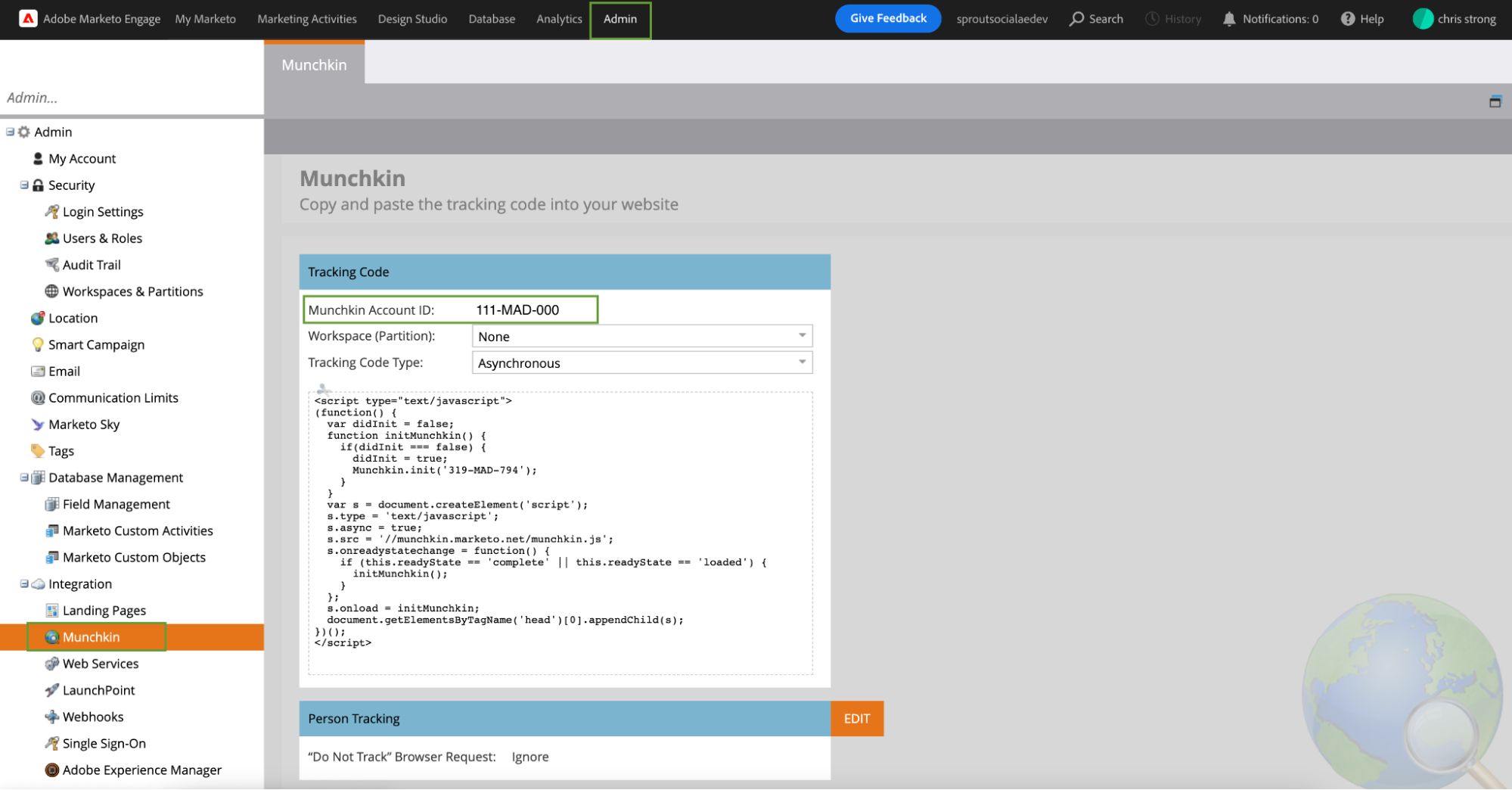The height and width of the screenshot is (790, 1512).
Task: Click the Email envelope icon
Action: pyautogui.click(x=38, y=371)
